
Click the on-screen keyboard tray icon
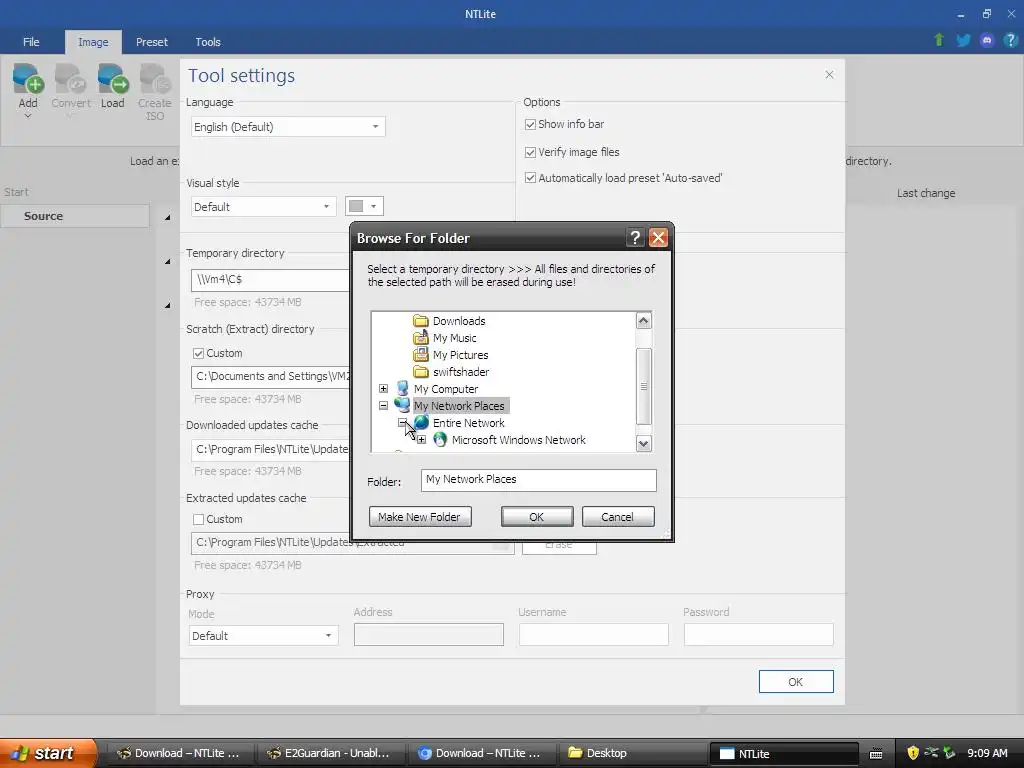click(x=876, y=754)
